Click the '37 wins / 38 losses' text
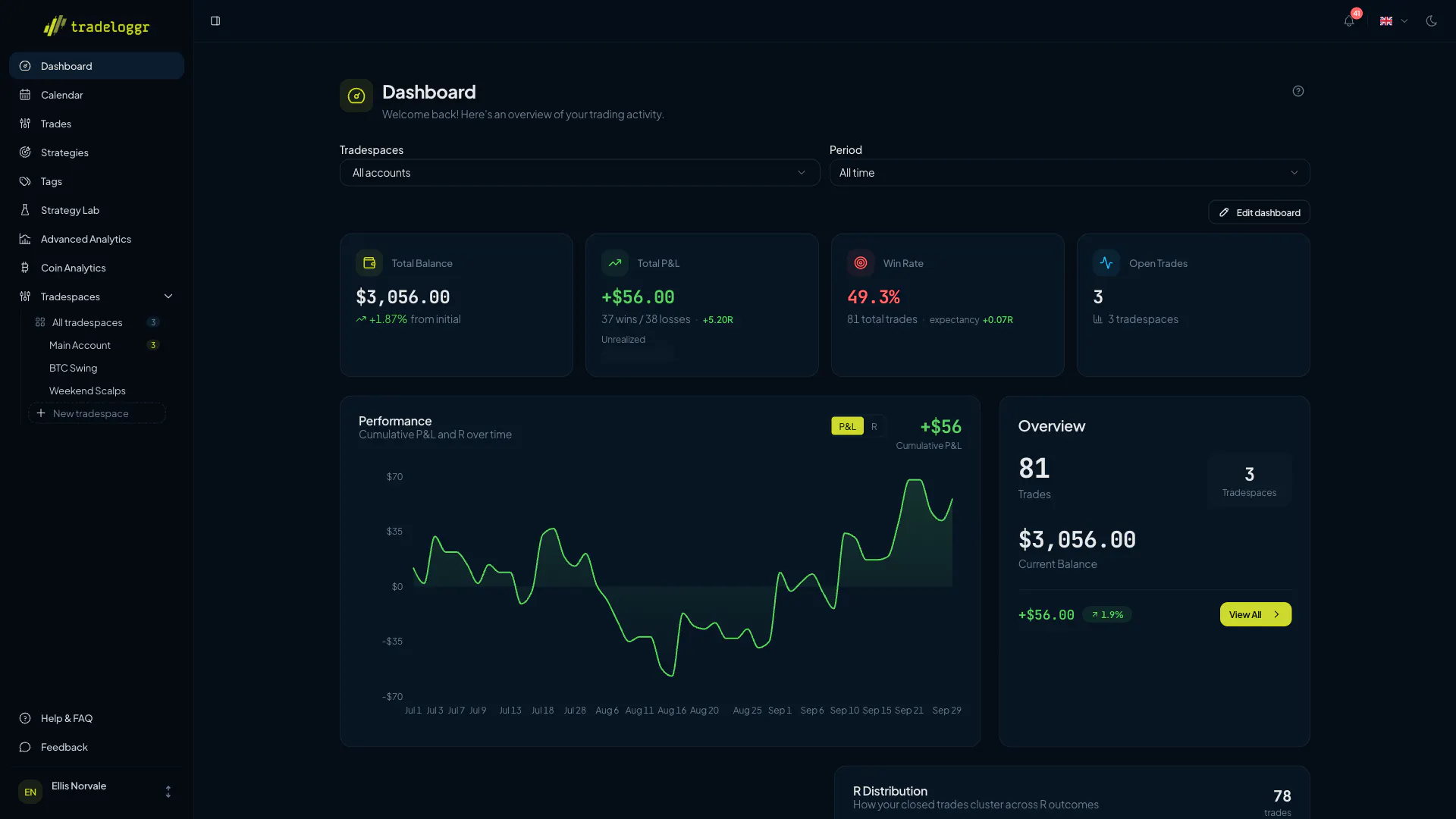Viewport: 1456px width, 819px height. [645, 319]
